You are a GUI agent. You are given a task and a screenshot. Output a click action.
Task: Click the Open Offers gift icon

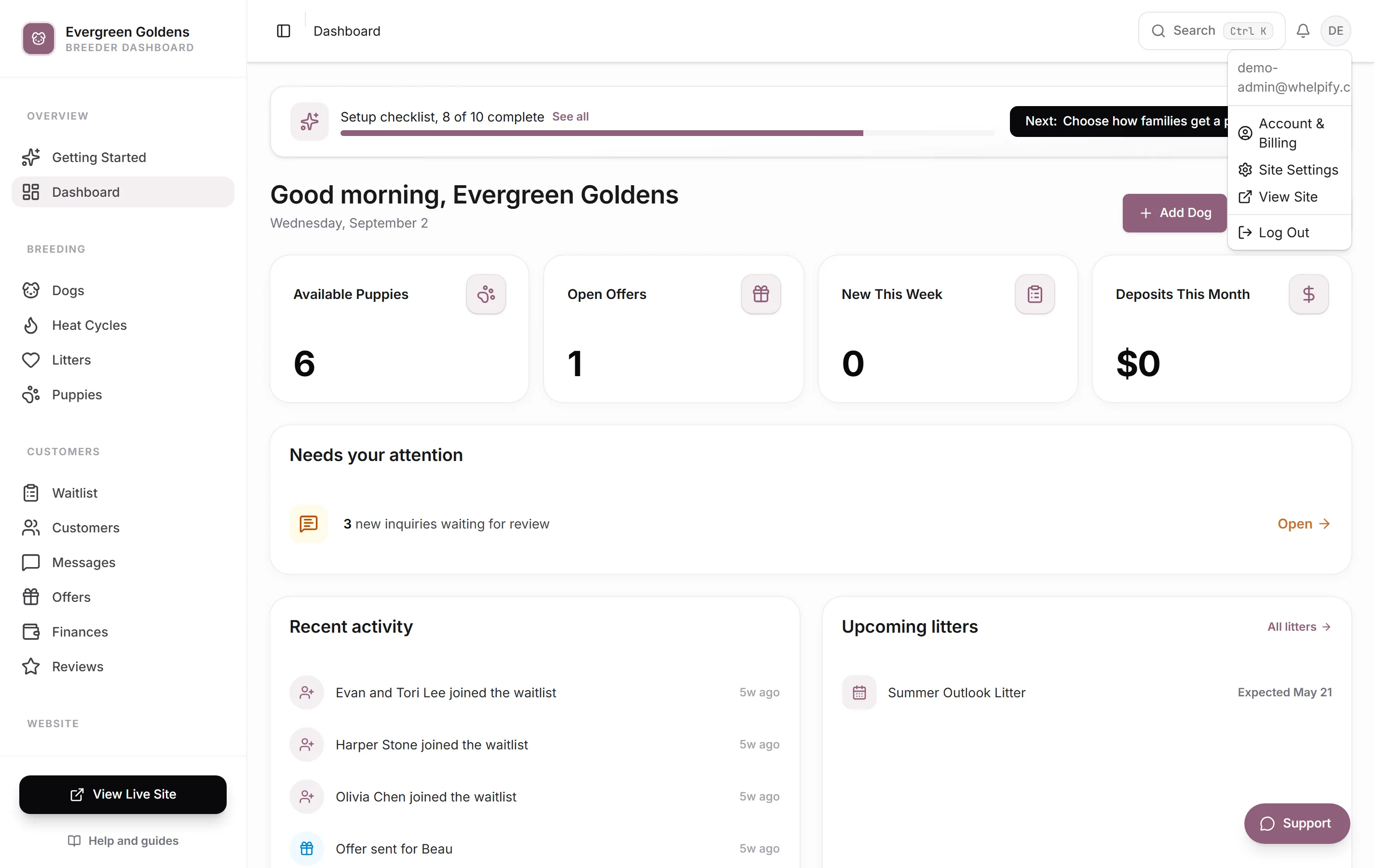[761, 294]
